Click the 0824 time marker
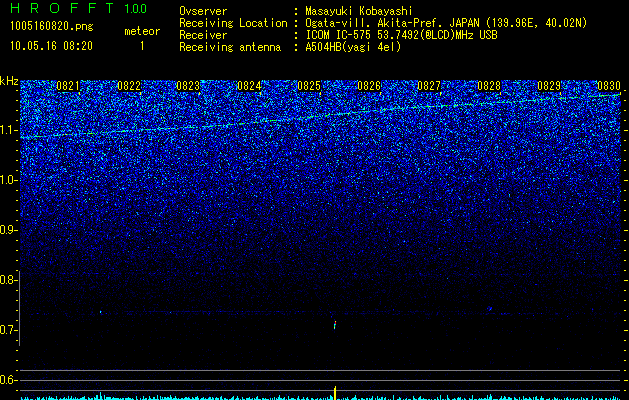This screenshot has height=400, width=629. pos(249,86)
